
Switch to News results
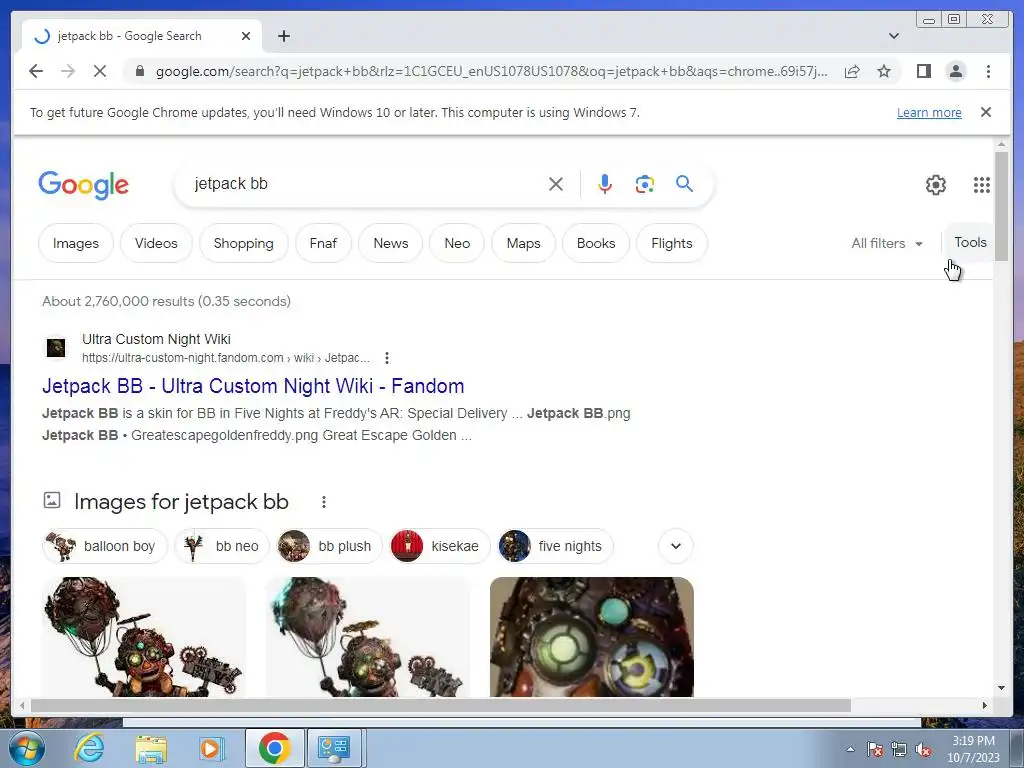point(391,243)
